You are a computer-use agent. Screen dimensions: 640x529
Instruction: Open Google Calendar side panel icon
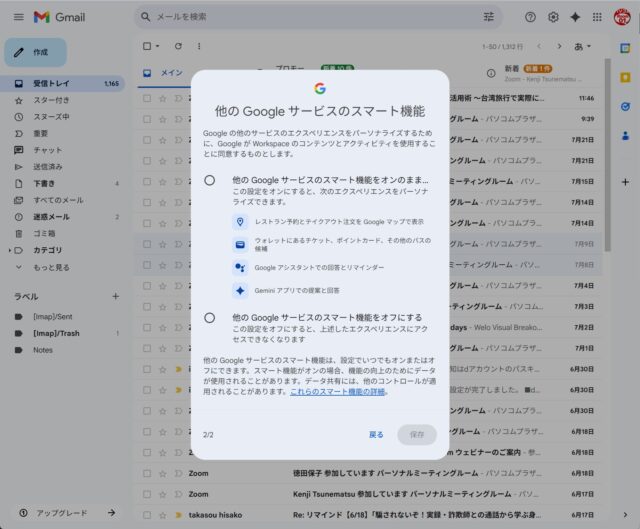(x=625, y=48)
